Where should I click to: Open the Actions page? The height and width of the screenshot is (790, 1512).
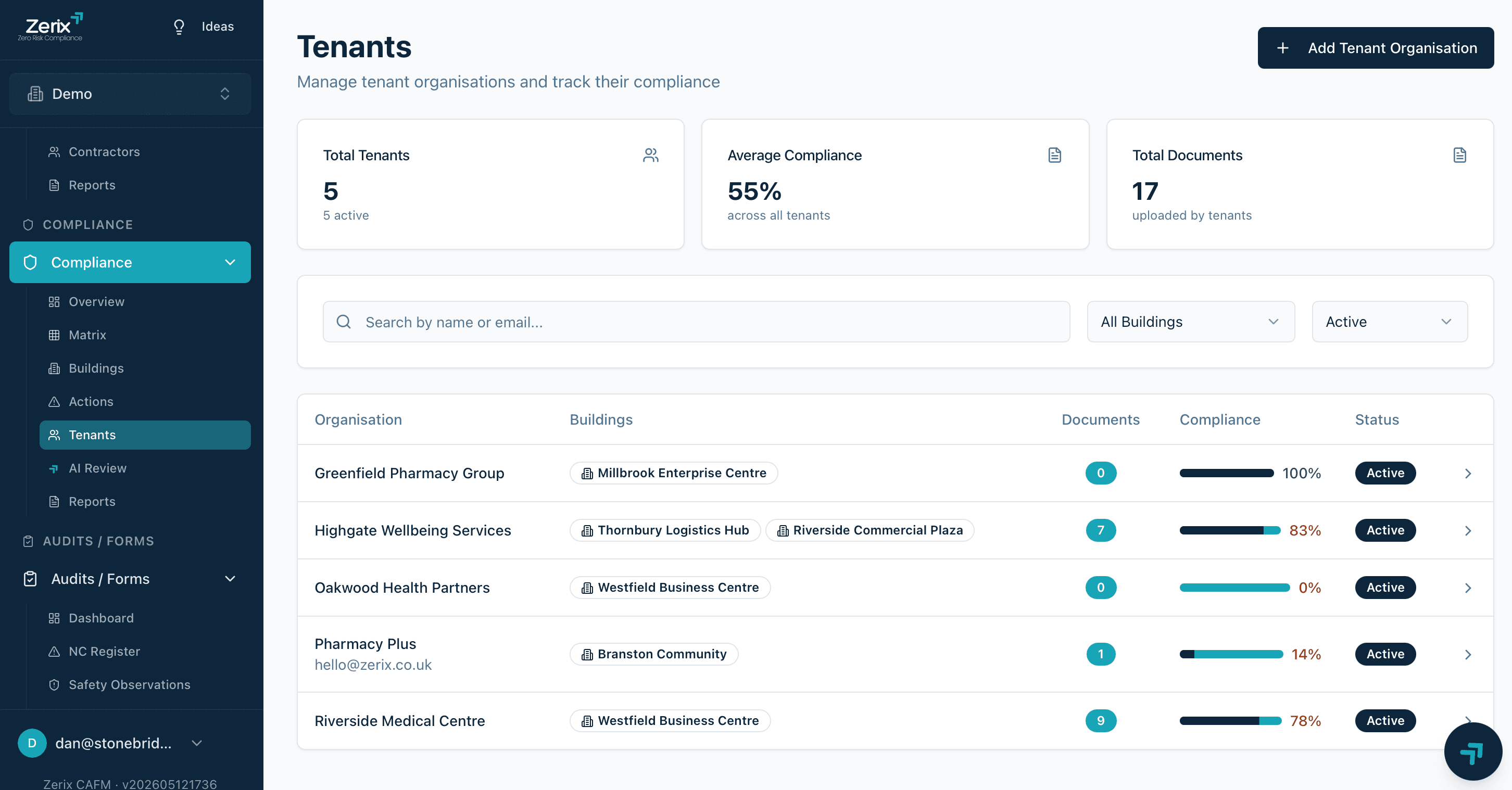[x=145, y=402]
